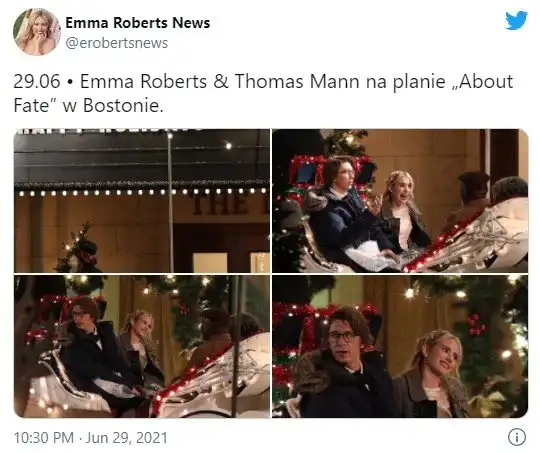Click the Jun 29, 2021 date
The width and height of the screenshot is (540, 453).
126,438
